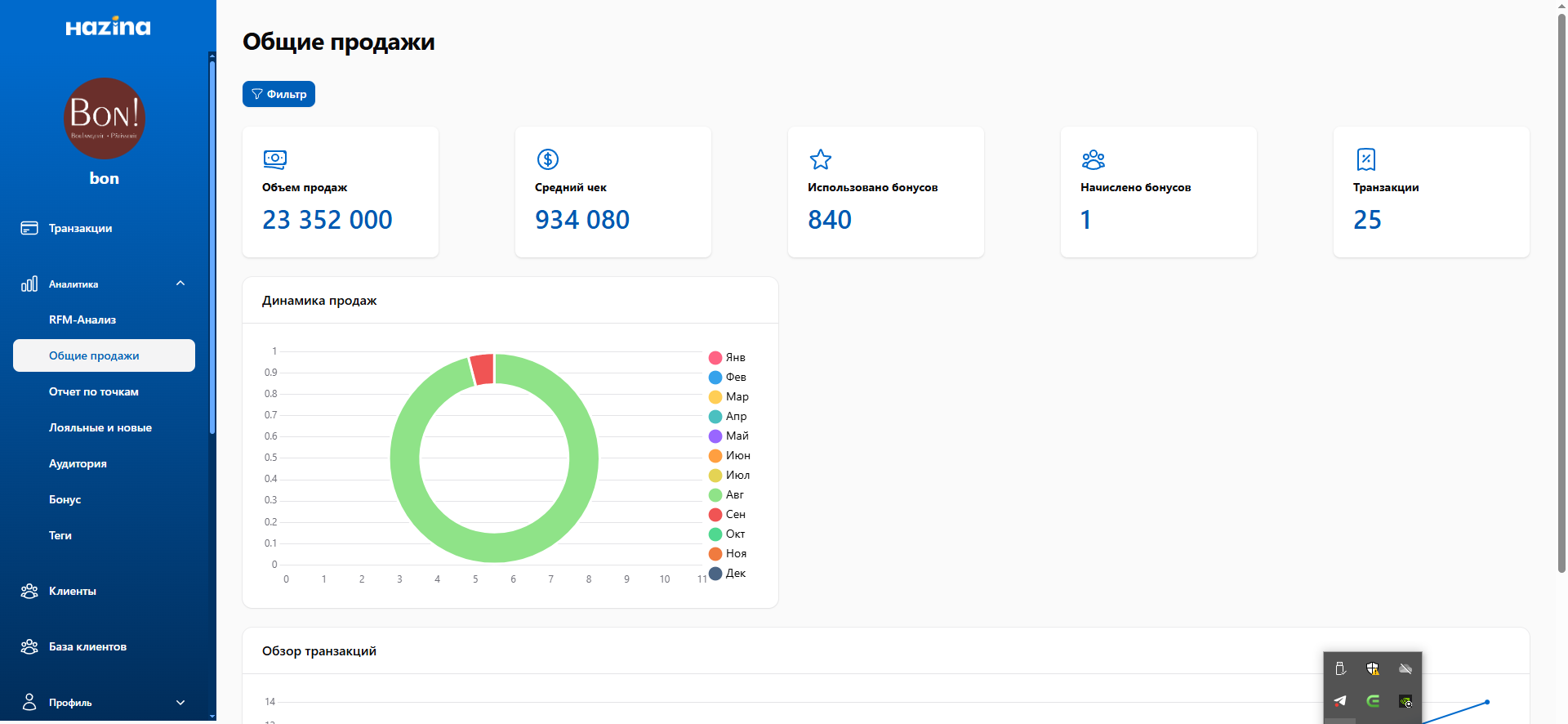This screenshot has height=724, width=1568.
Task: Open Транзакции in the sidebar
Action: pos(80,228)
